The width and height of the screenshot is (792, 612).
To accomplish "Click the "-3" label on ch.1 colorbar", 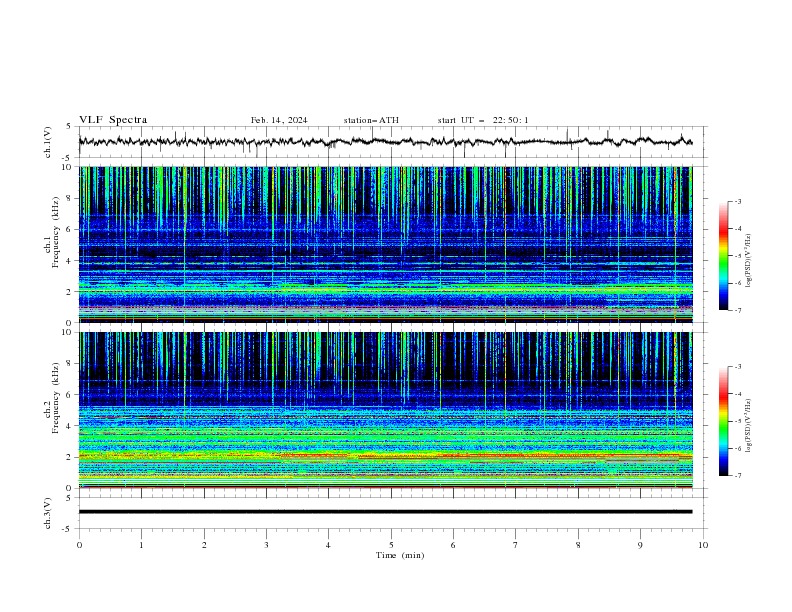I will 737,201.
